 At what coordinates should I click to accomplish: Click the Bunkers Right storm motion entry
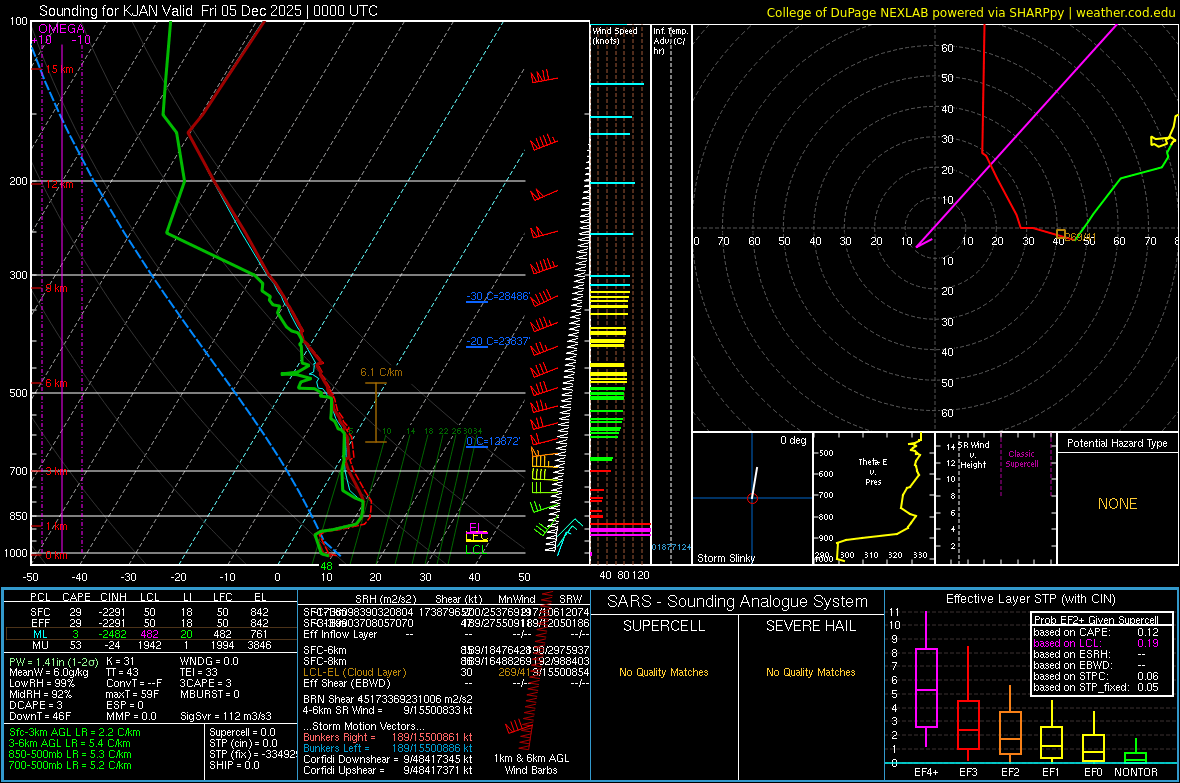pyautogui.click(x=388, y=737)
